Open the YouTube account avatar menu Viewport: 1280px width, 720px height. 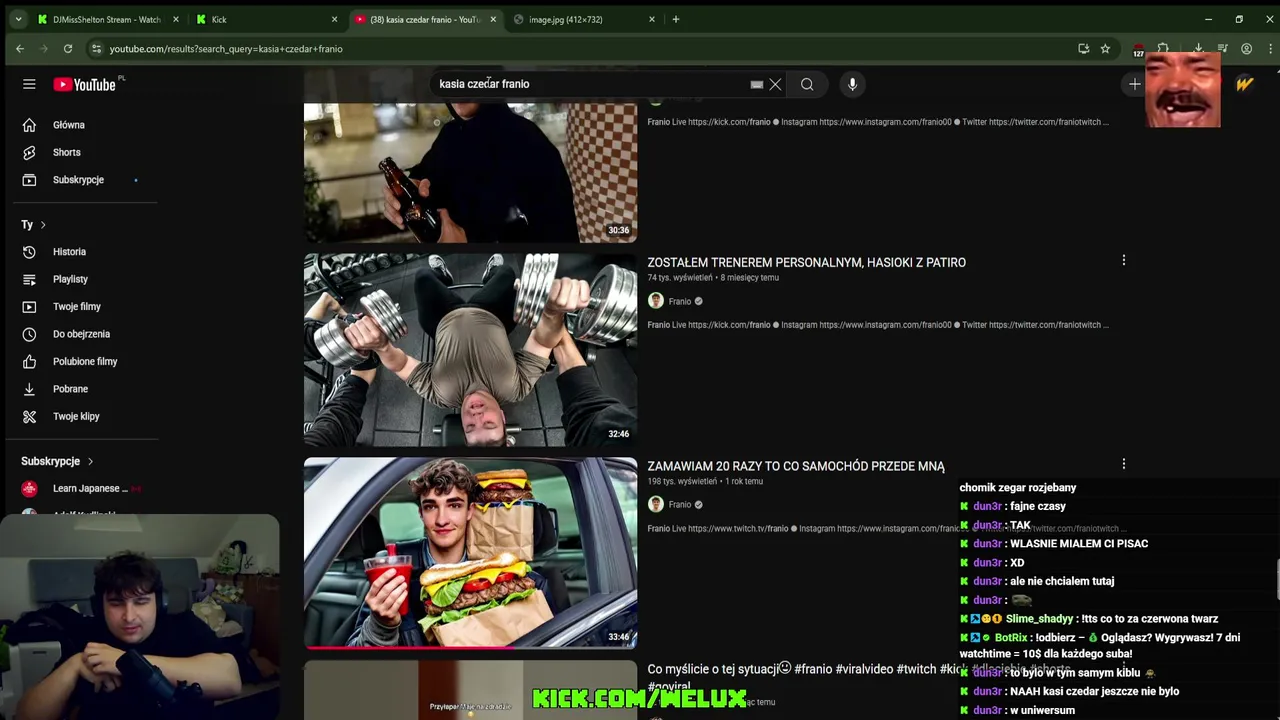click(x=1244, y=85)
